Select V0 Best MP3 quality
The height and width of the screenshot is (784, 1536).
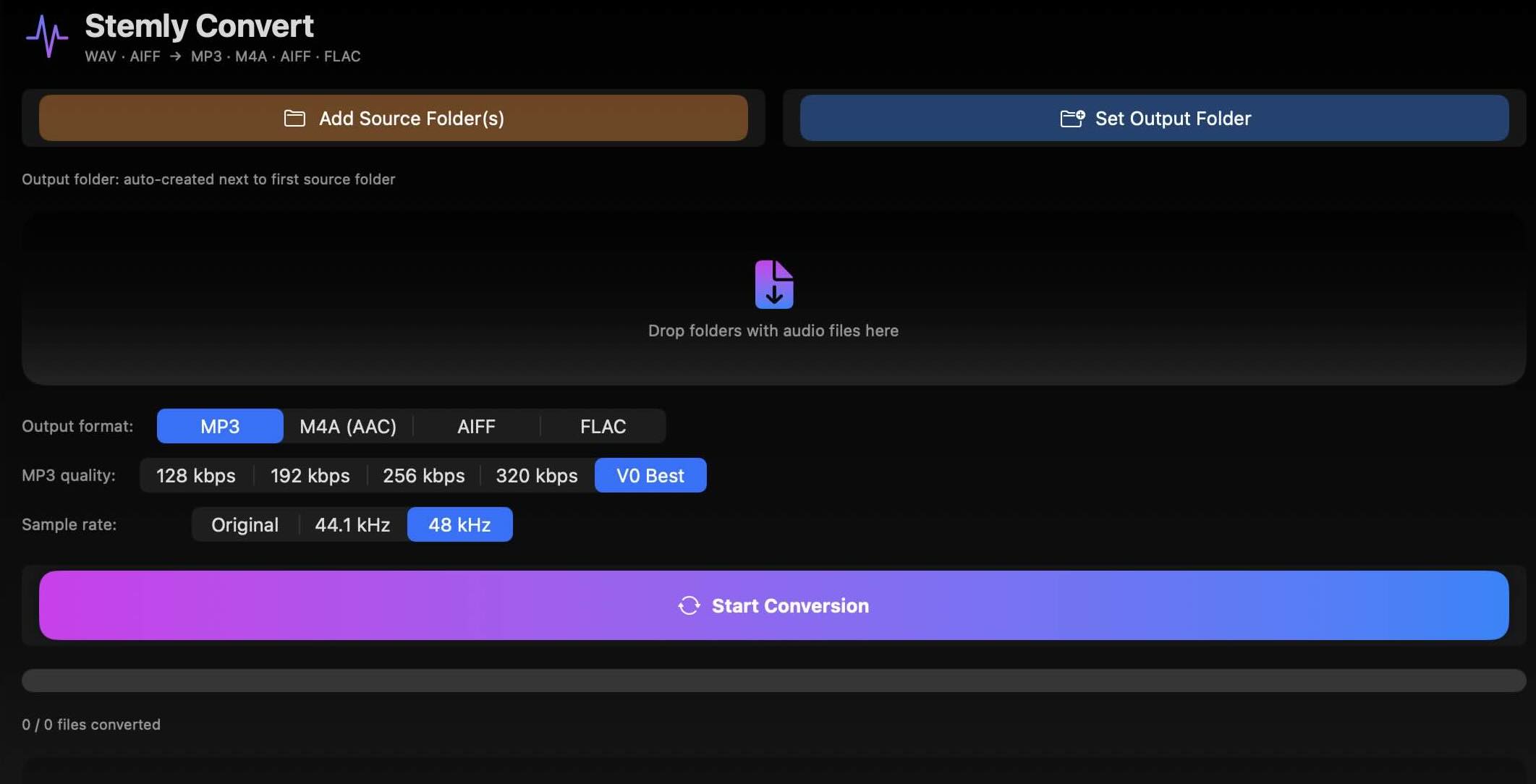[x=650, y=475]
